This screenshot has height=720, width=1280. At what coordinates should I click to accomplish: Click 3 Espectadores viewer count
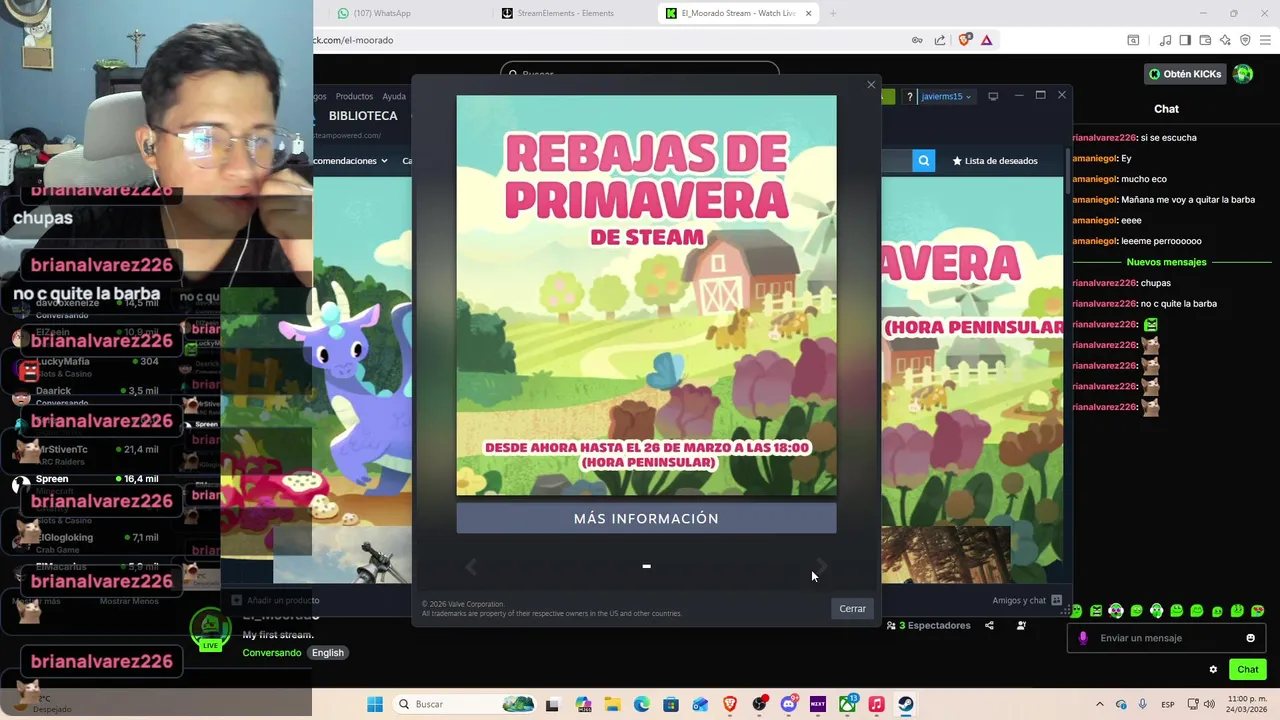tap(929, 626)
